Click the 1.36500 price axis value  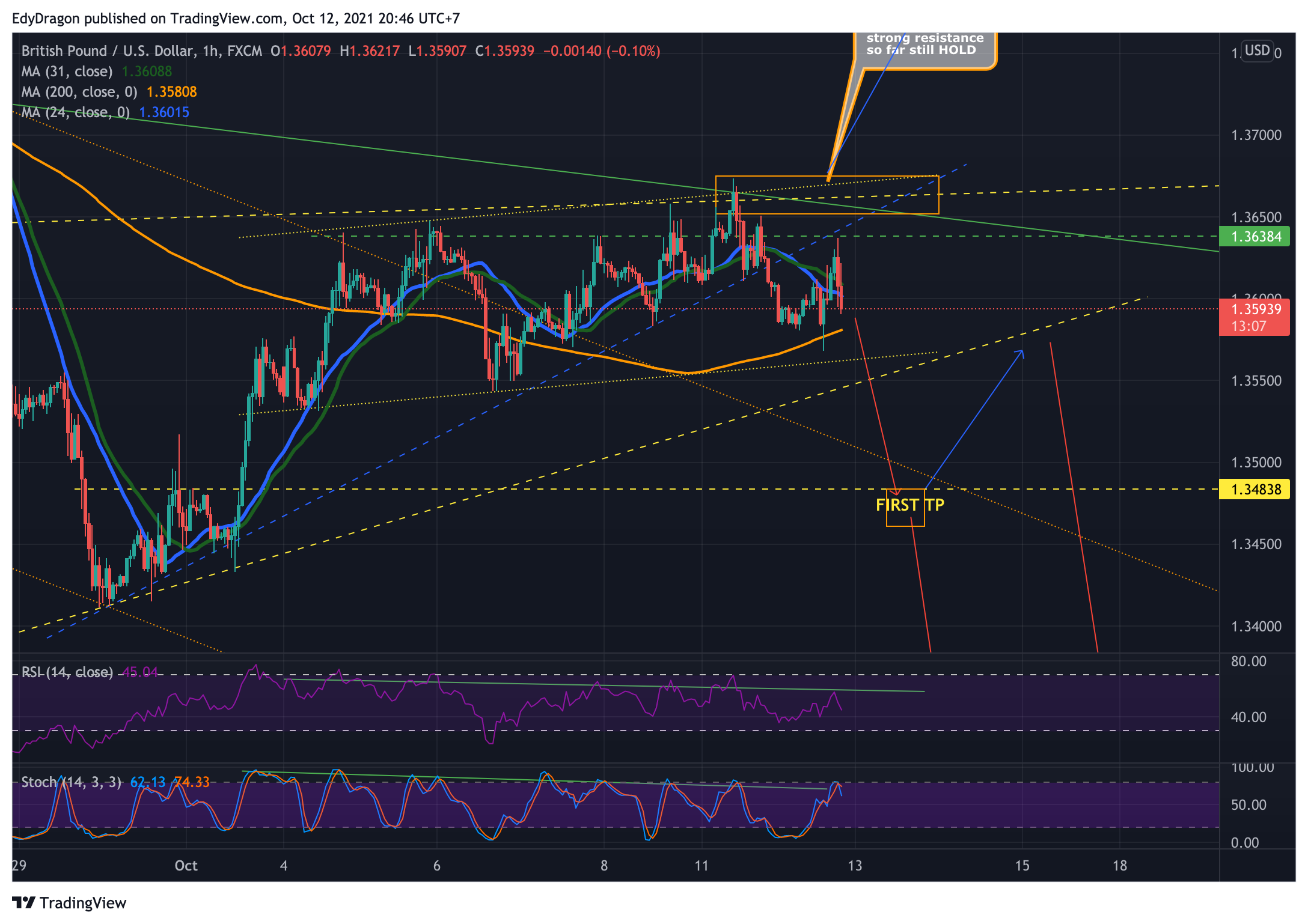[x=1256, y=217]
